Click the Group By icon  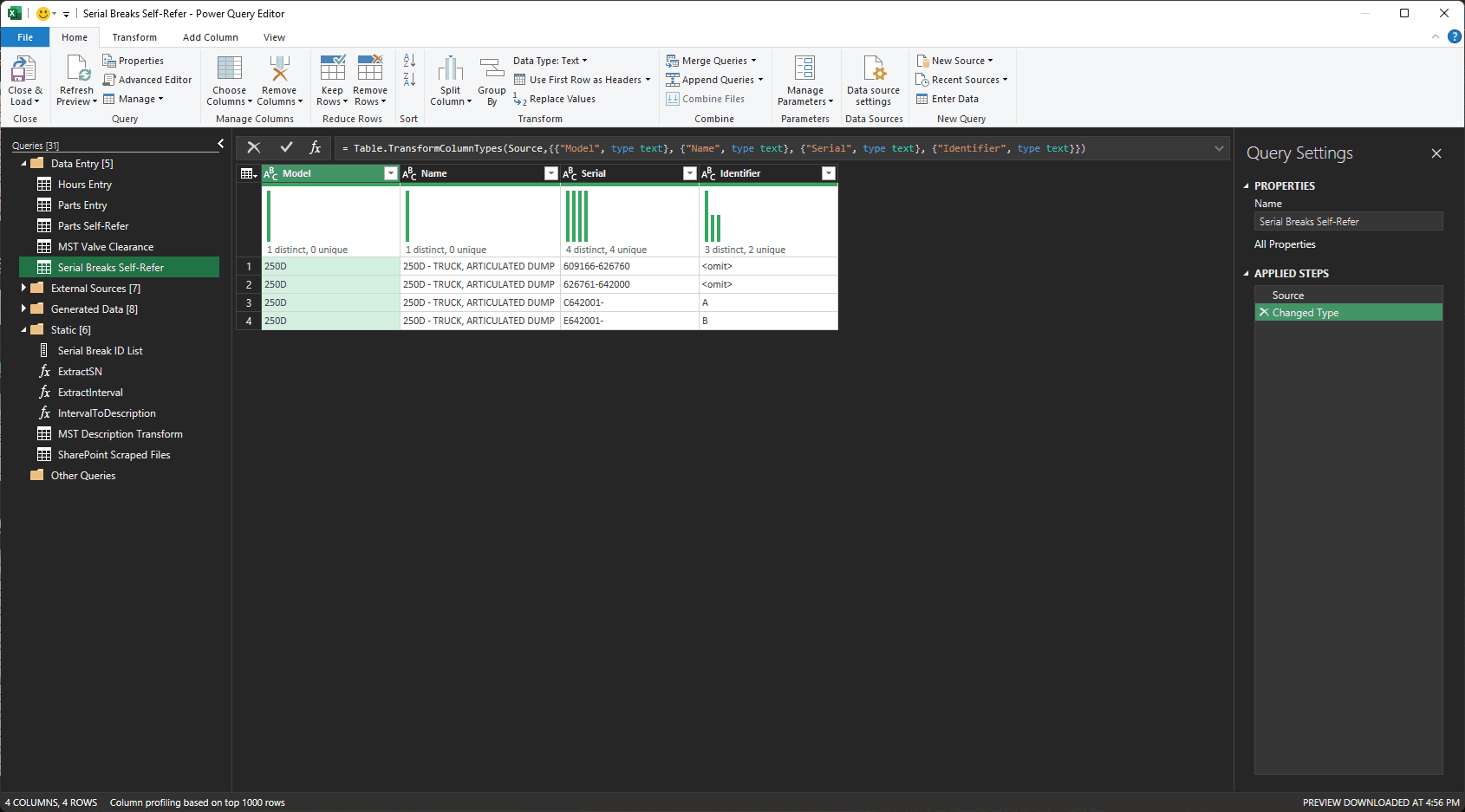pos(492,69)
